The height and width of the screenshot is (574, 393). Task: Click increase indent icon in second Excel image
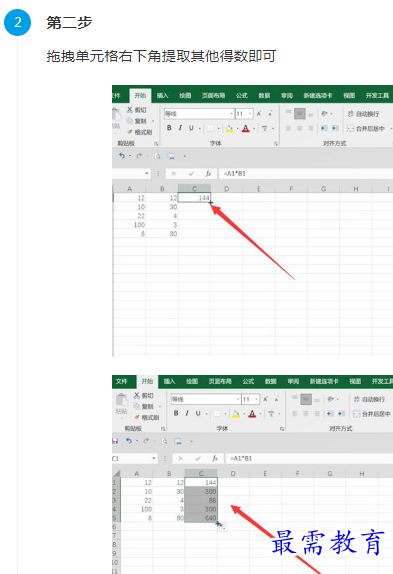(341, 413)
